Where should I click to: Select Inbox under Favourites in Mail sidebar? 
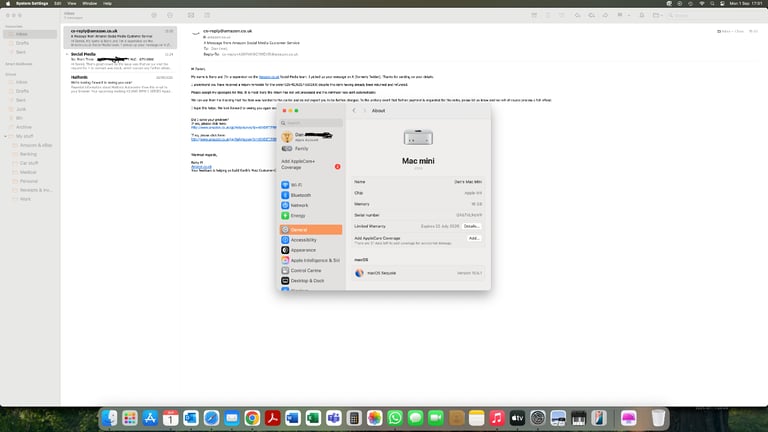coord(30,34)
